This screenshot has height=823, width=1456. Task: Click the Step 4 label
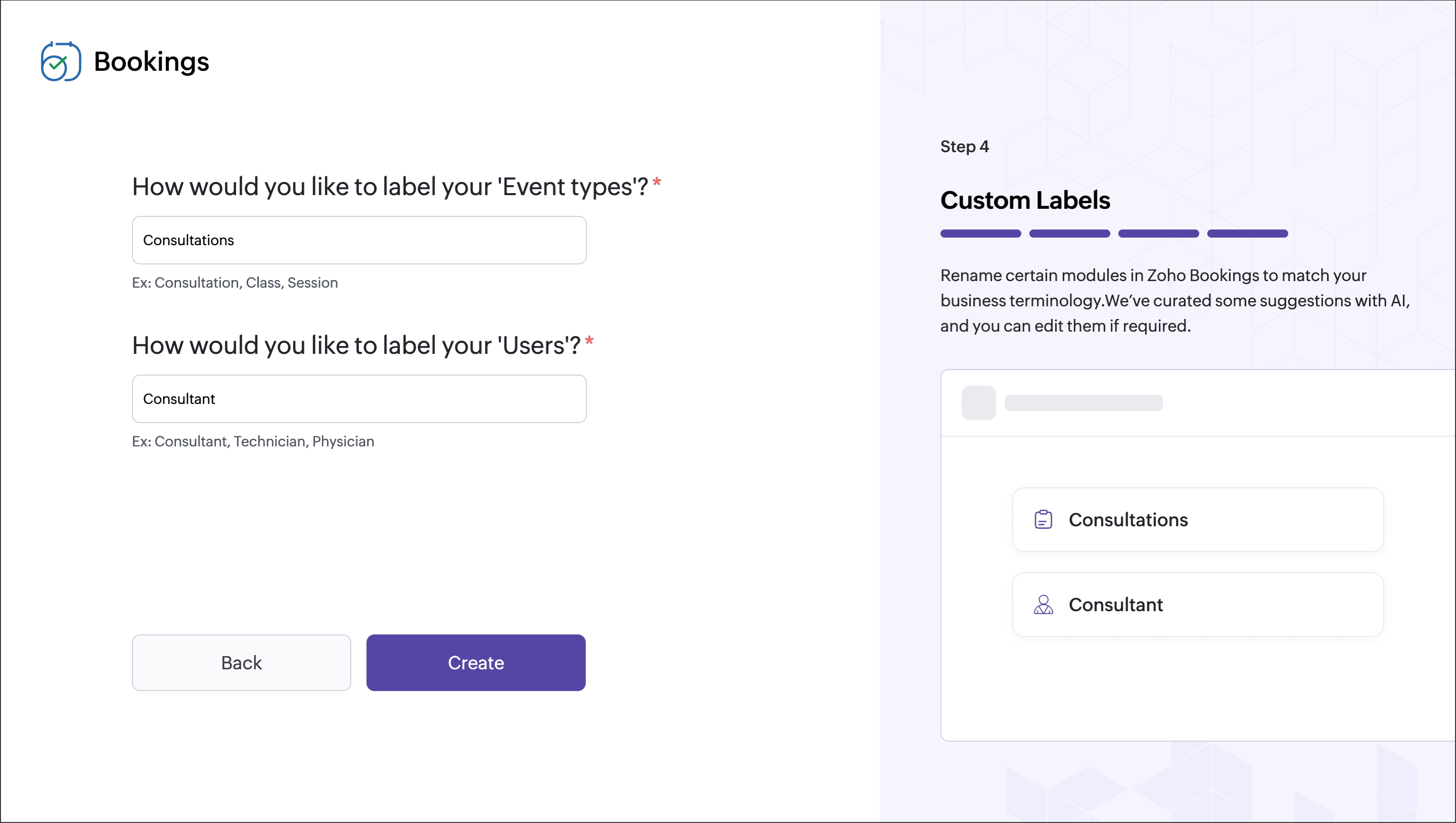tap(964, 147)
